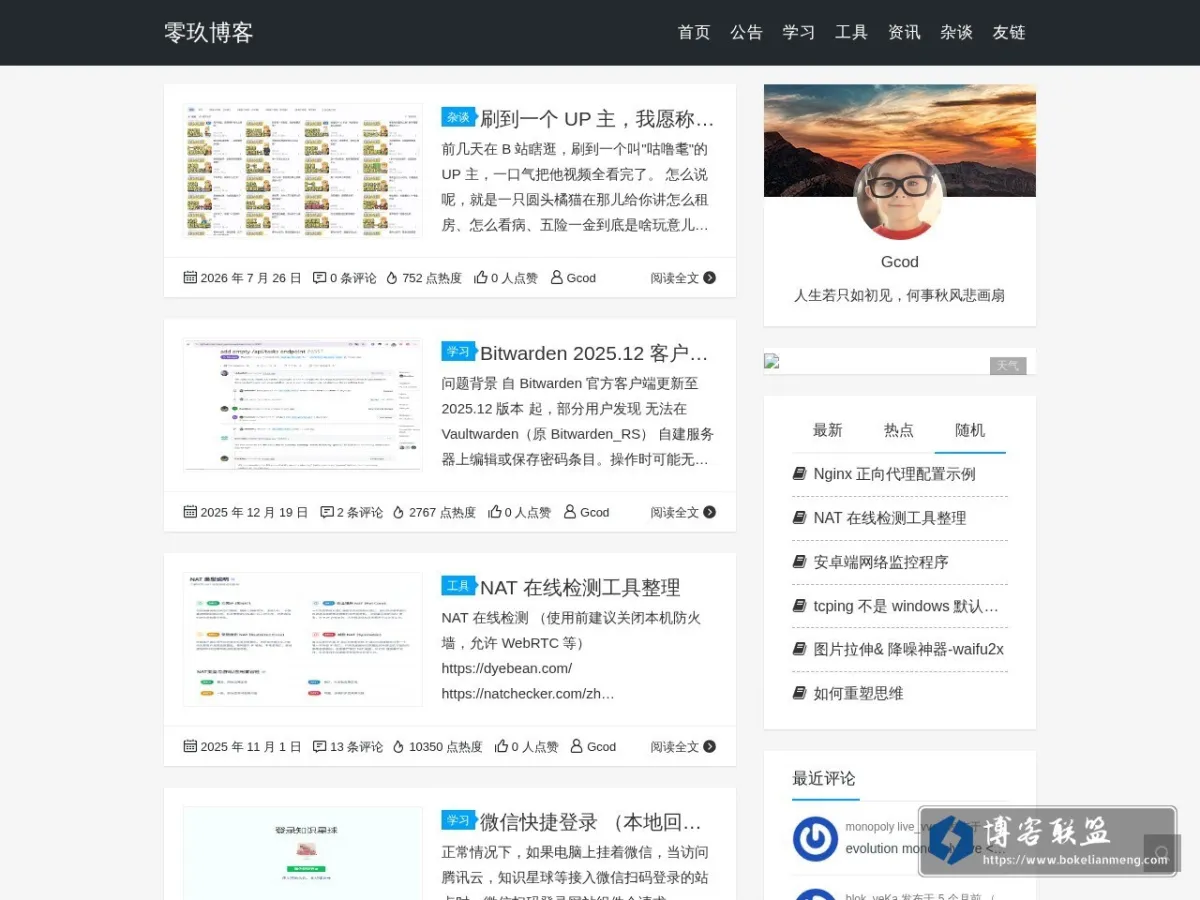Viewport: 1200px width, 900px height.
Task: Click comment icon beside 0 条评论
Action: point(320,278)
